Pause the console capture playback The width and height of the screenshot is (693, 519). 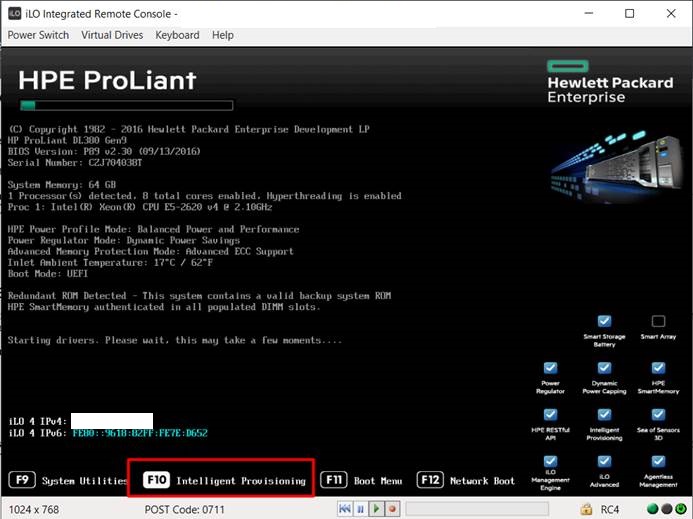click(361, 509)
